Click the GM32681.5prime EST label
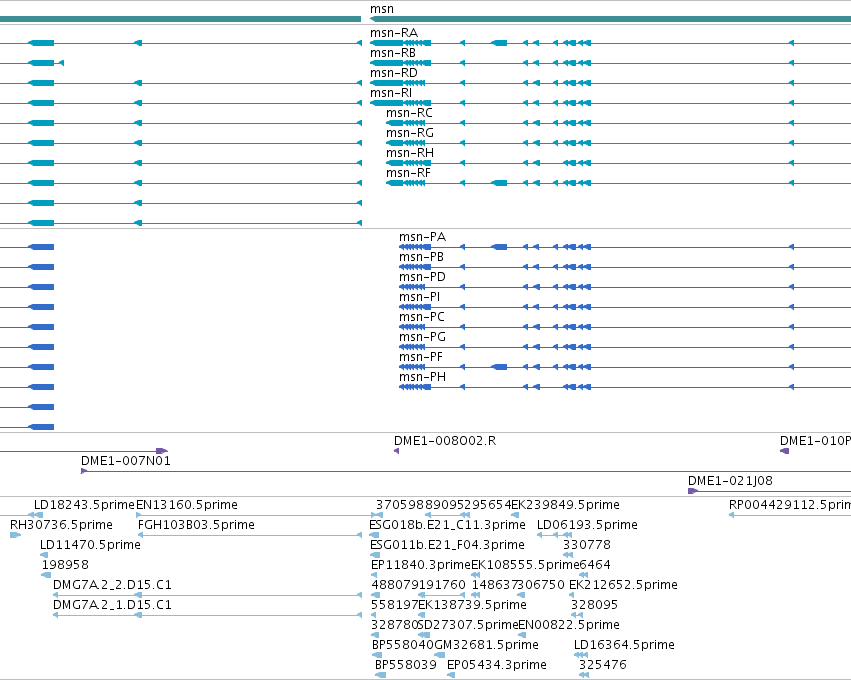851x680 pixels. click(x=486, y=645)
